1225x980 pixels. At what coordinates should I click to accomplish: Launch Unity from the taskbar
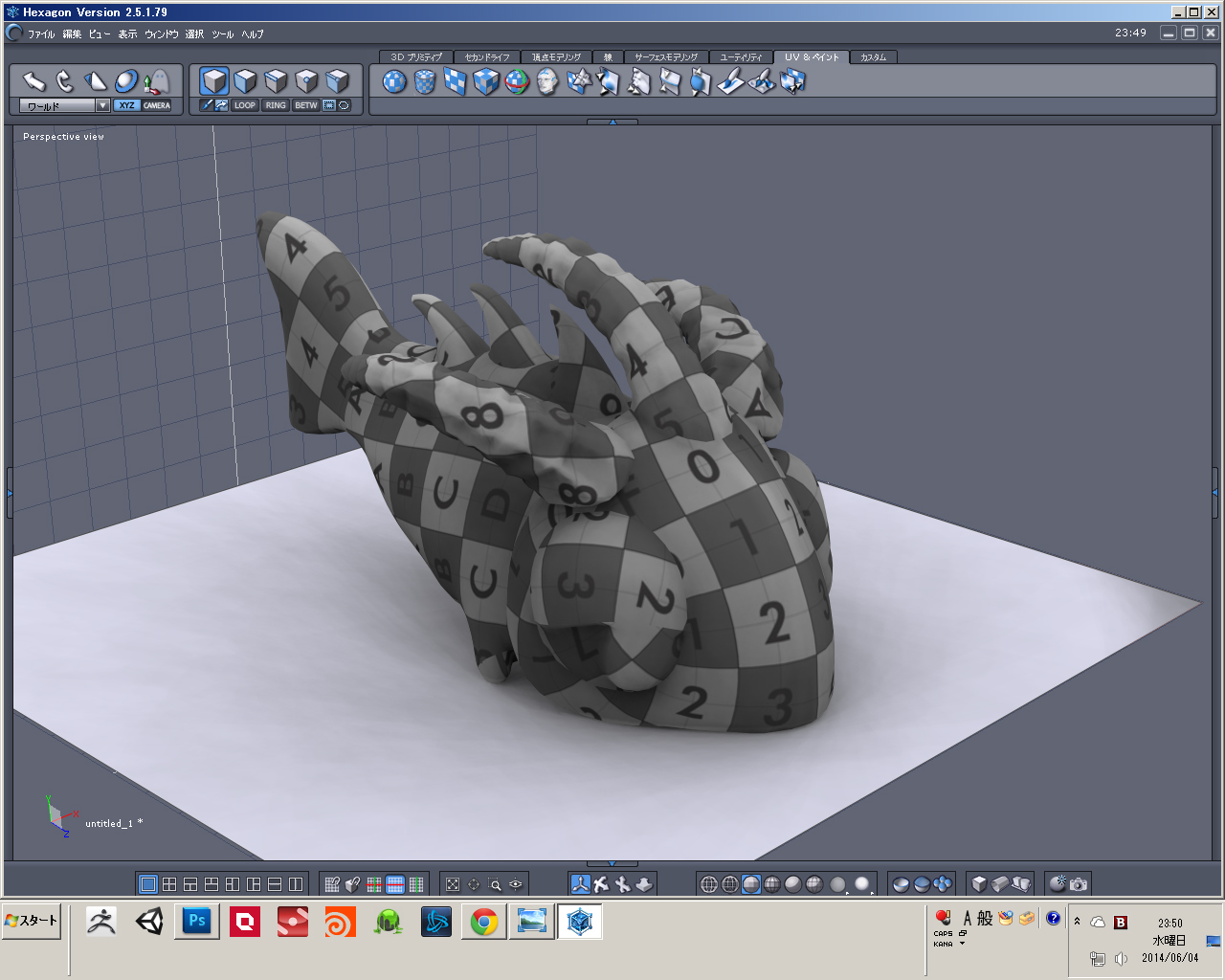pos(149,922)
